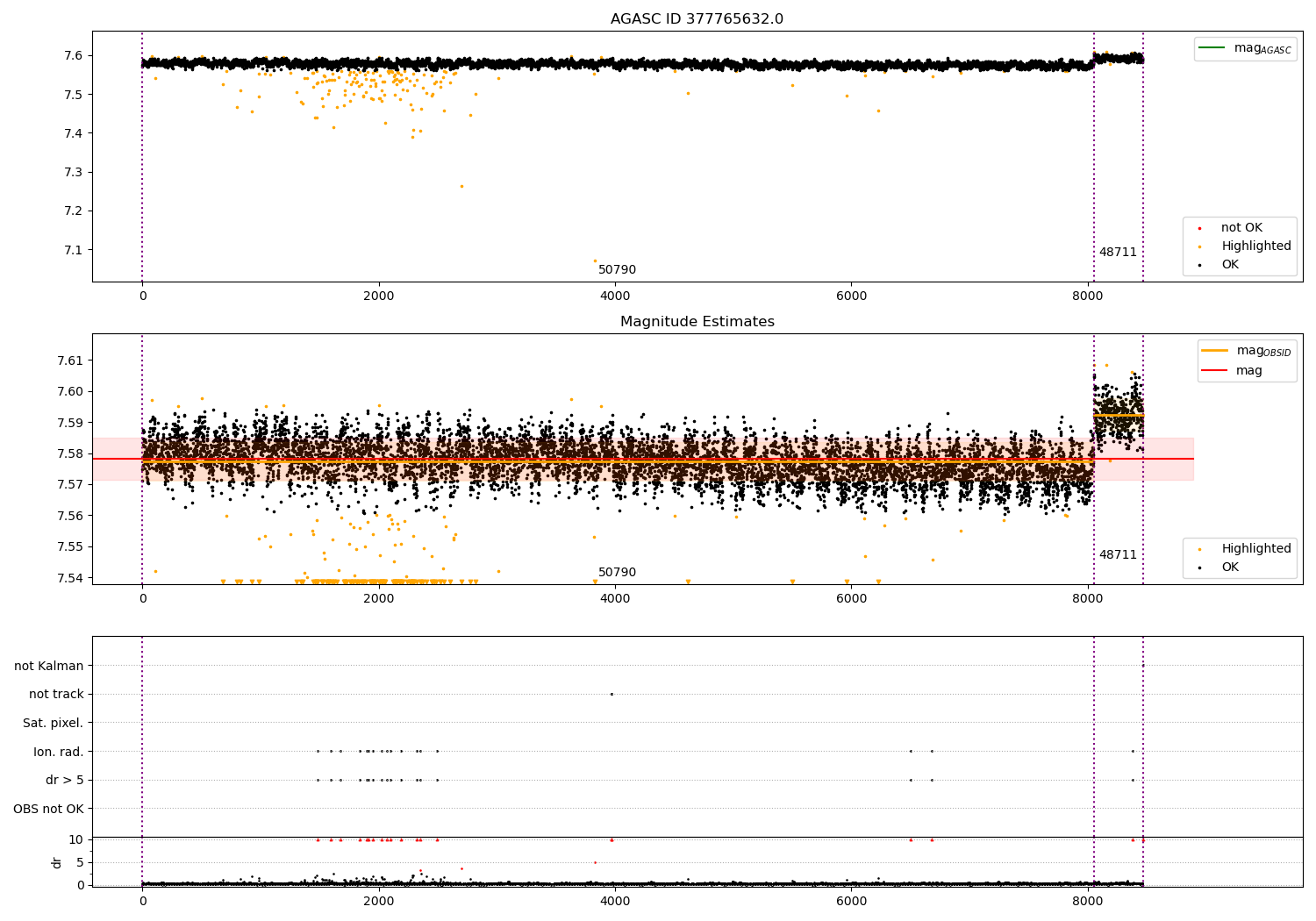Select the mag AGASC legend entry in top plot
The width and height of the screenshot is (1316, 921).
point(1245,48)
